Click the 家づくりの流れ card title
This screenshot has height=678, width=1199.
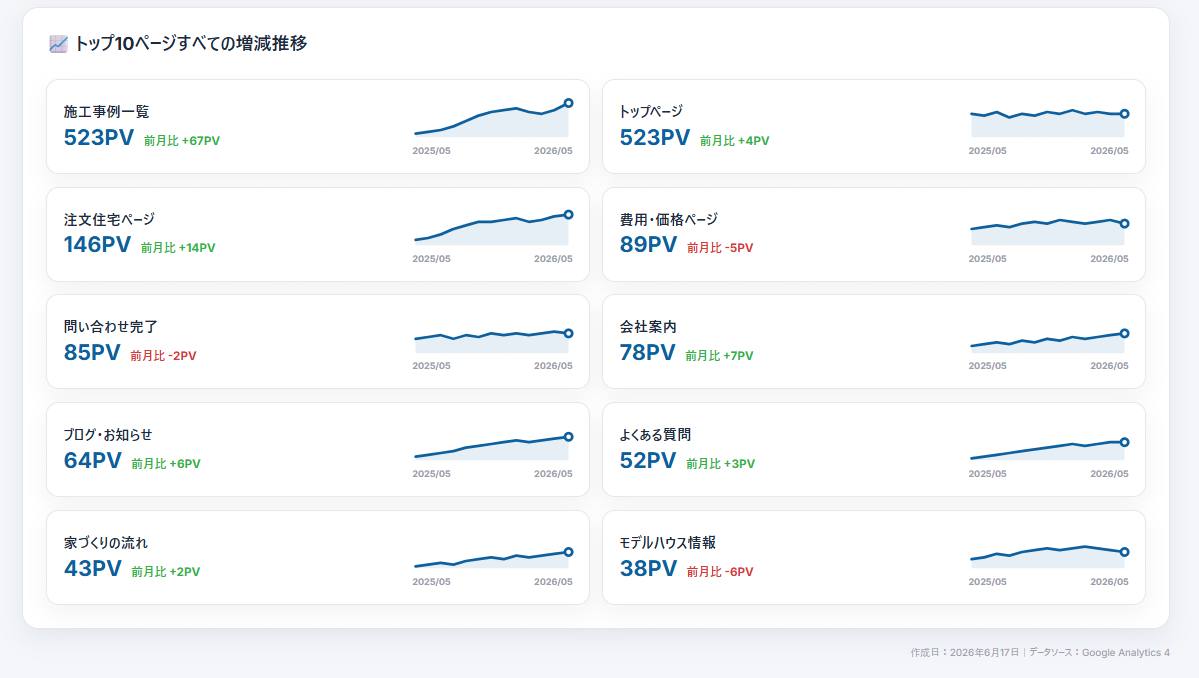pos(106,543)
